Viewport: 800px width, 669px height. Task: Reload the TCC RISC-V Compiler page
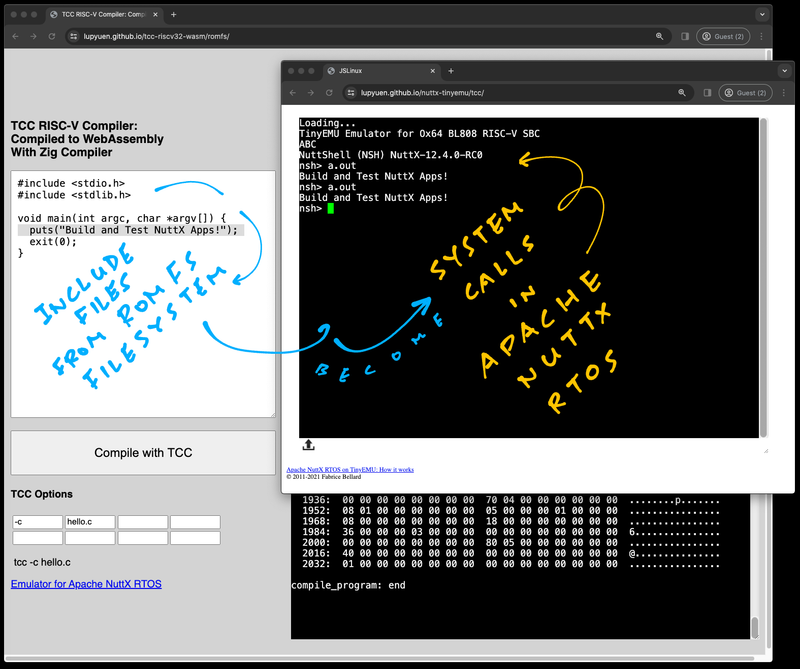52,36
